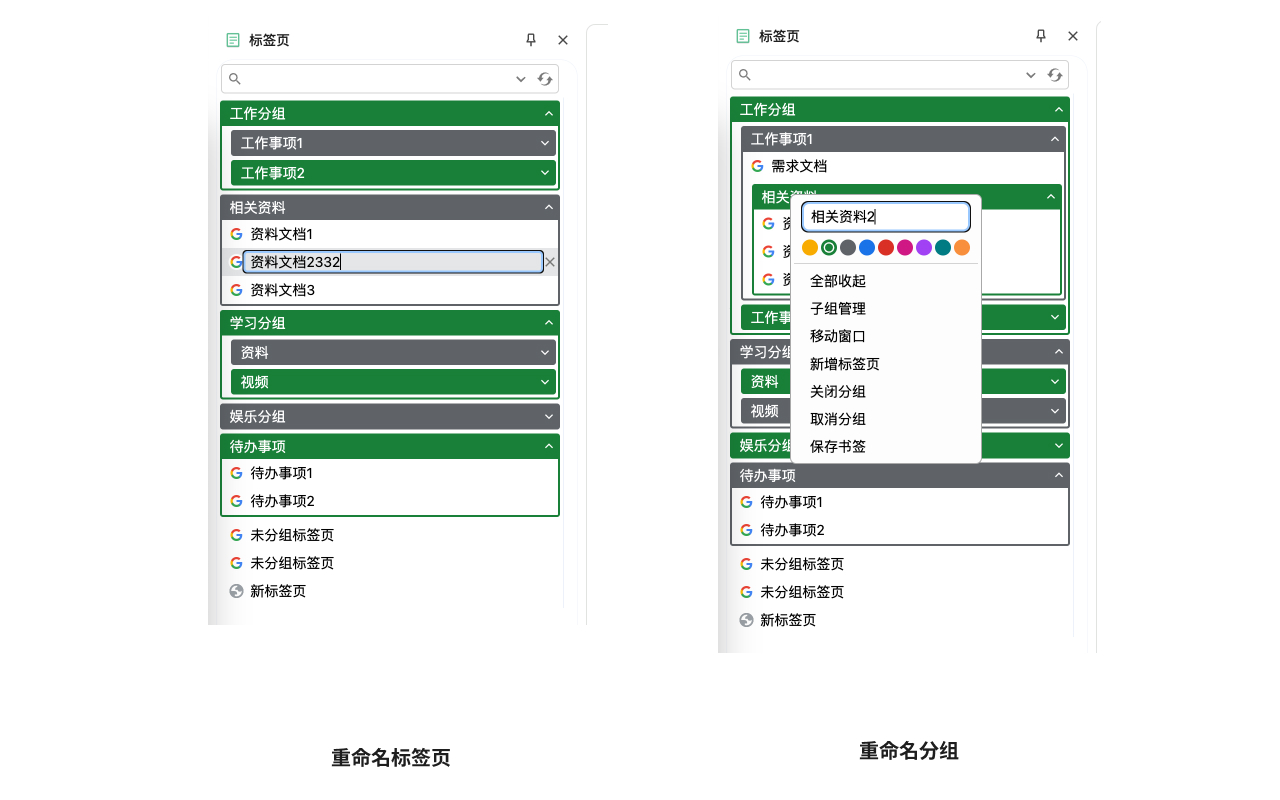Collapse the 待办事项 section
1280x800 pixels.
[x=548, y=446]
